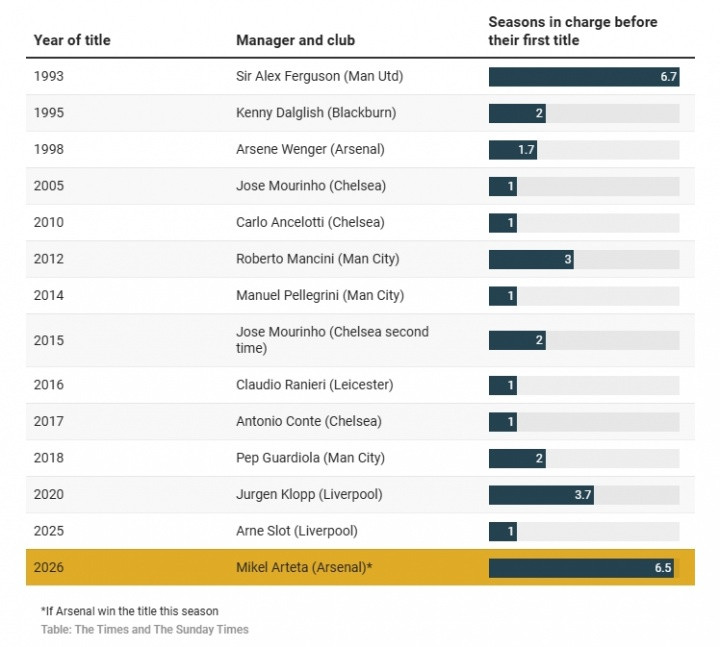720x647 pixels.
Task: Click the highlighted Mikel Arteta (Arsenal) text
Action: (304, 567)
